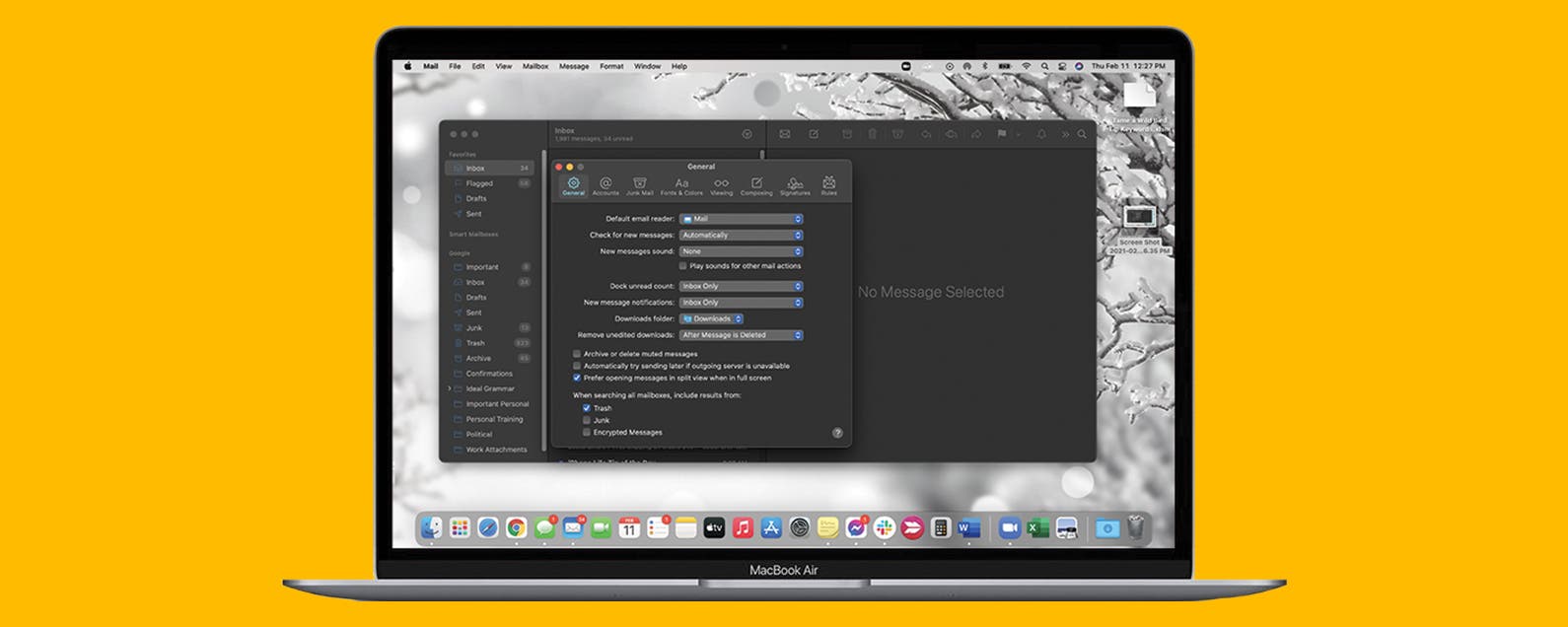Click the help question mark button
Viewport: 1568px width, 627px height.
[x=837, y=433]
